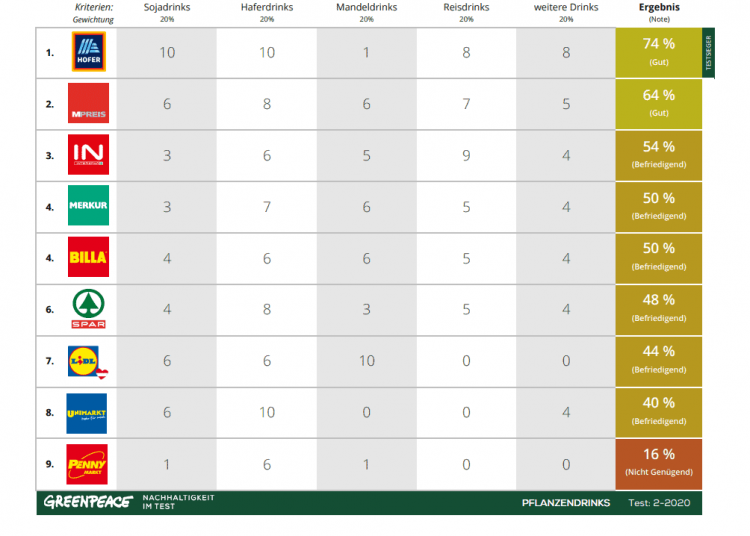Click the green Merkur logo

[x=88, y=206]
